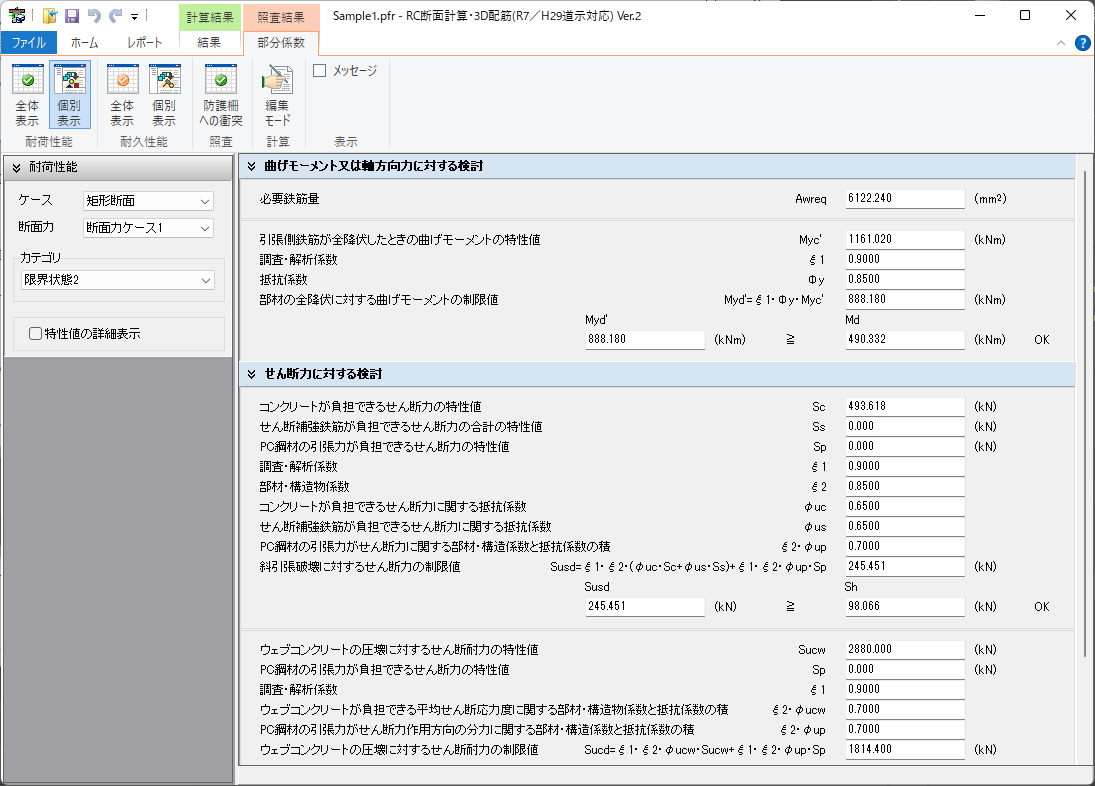The width and height of the screenshot is (1095, 786).
Task: Click the 耐荷性能 個別表示 icon
Action: click(69, 94)
